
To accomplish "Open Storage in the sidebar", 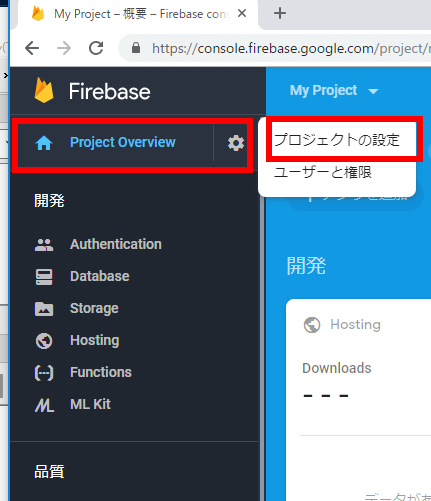I will click(x=94, y=309).
